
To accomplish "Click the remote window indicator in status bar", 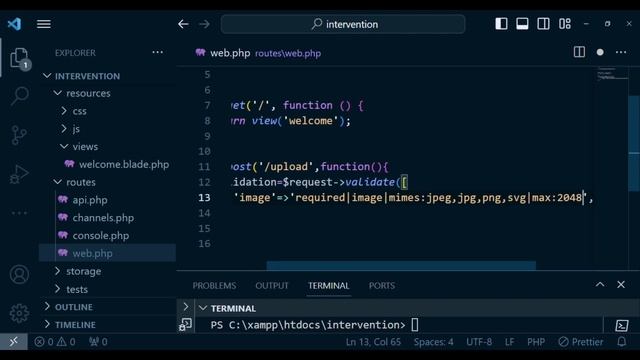I will click(x=13, y=342).
